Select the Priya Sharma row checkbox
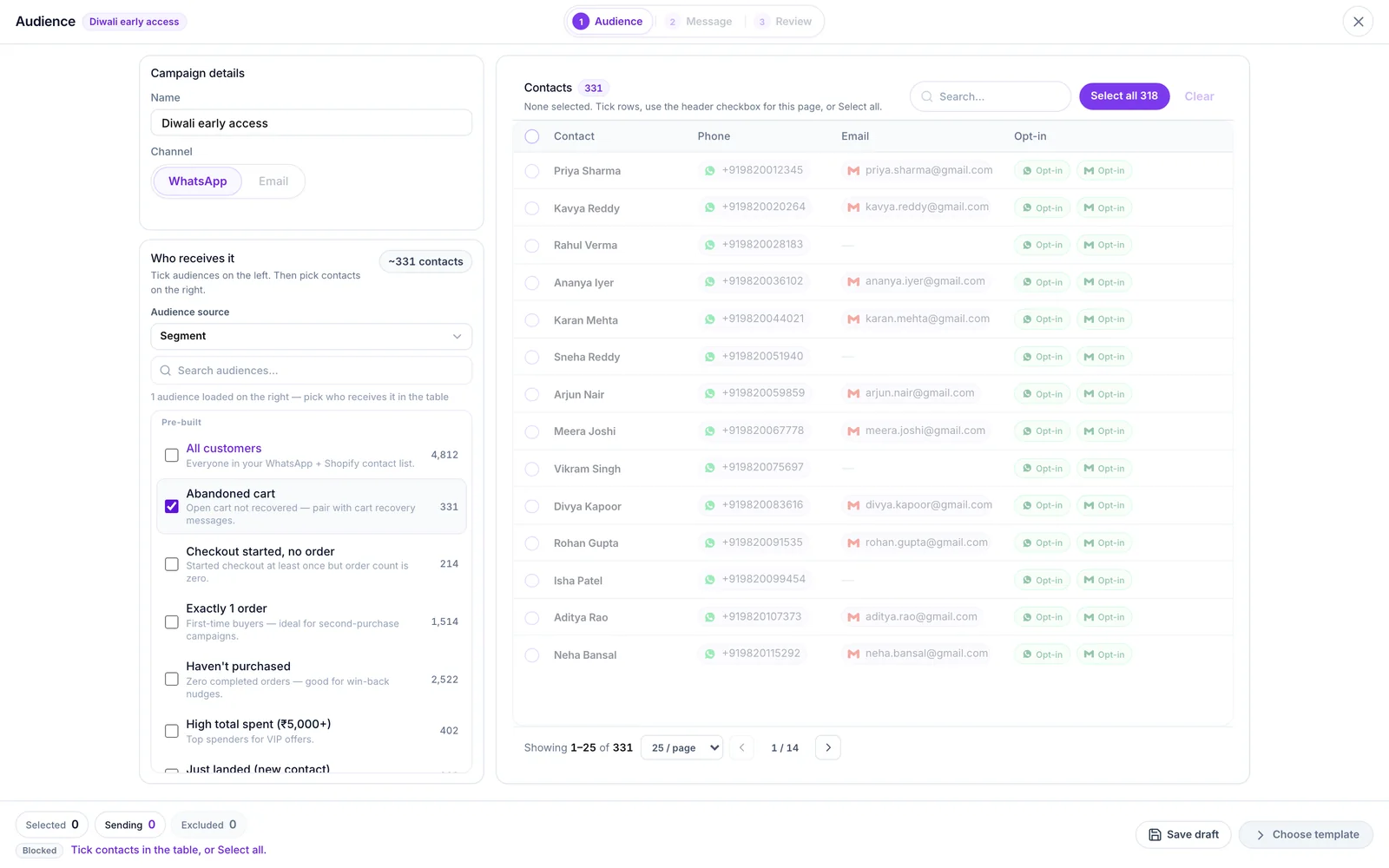Image resolution: width=1389 pixels, height=868 pixels. coord(532,171)
